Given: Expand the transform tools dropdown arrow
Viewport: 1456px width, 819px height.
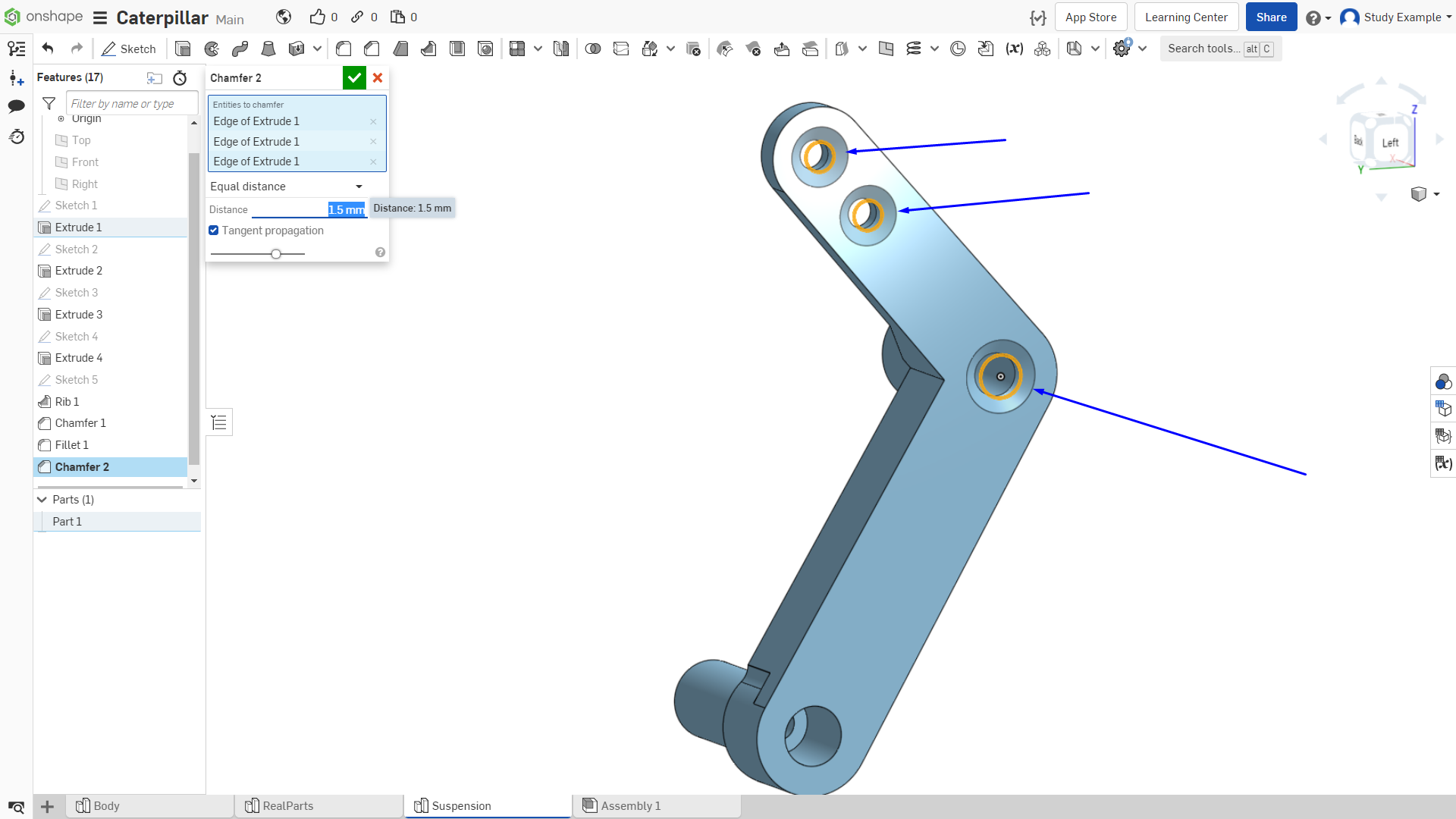Looking at the screenshot, I should pyautogui.click(x=670, y=49).
